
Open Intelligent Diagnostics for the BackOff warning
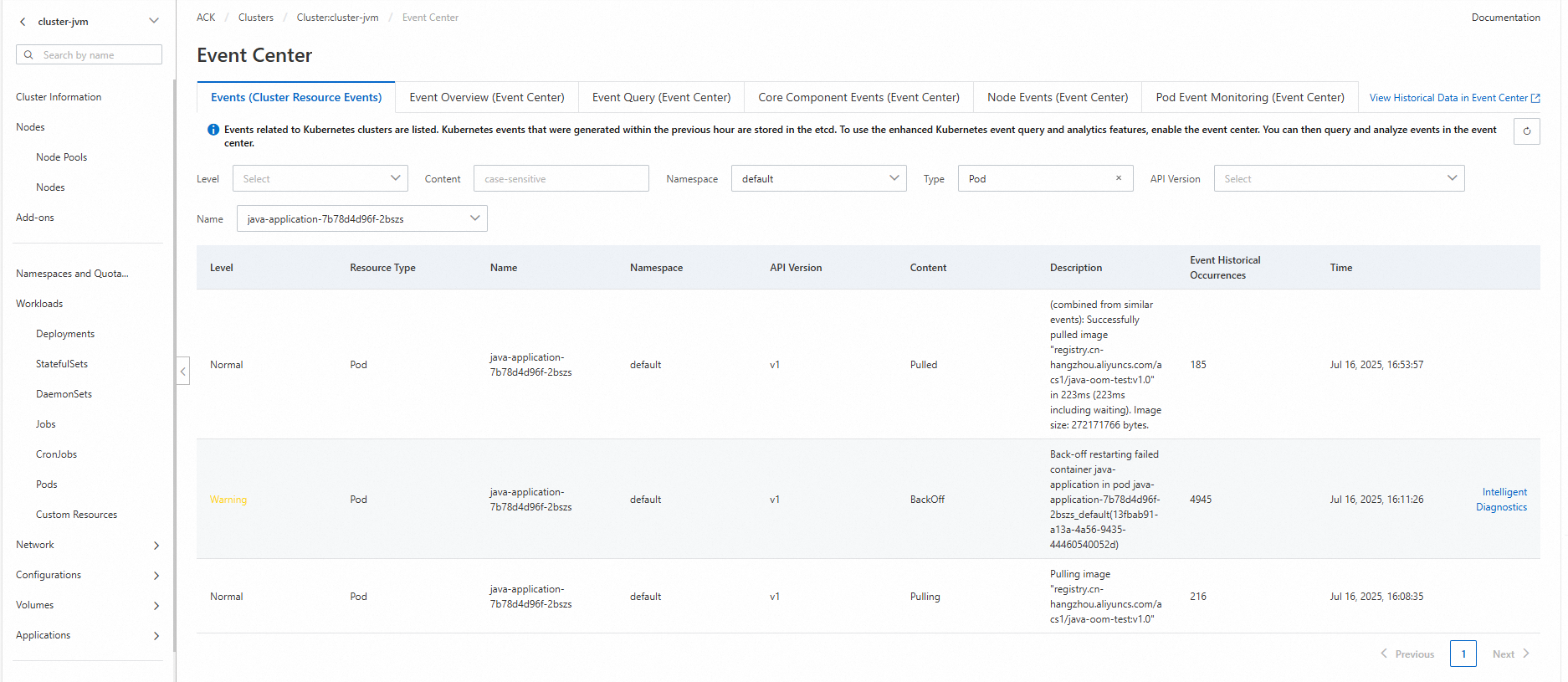1502,500
